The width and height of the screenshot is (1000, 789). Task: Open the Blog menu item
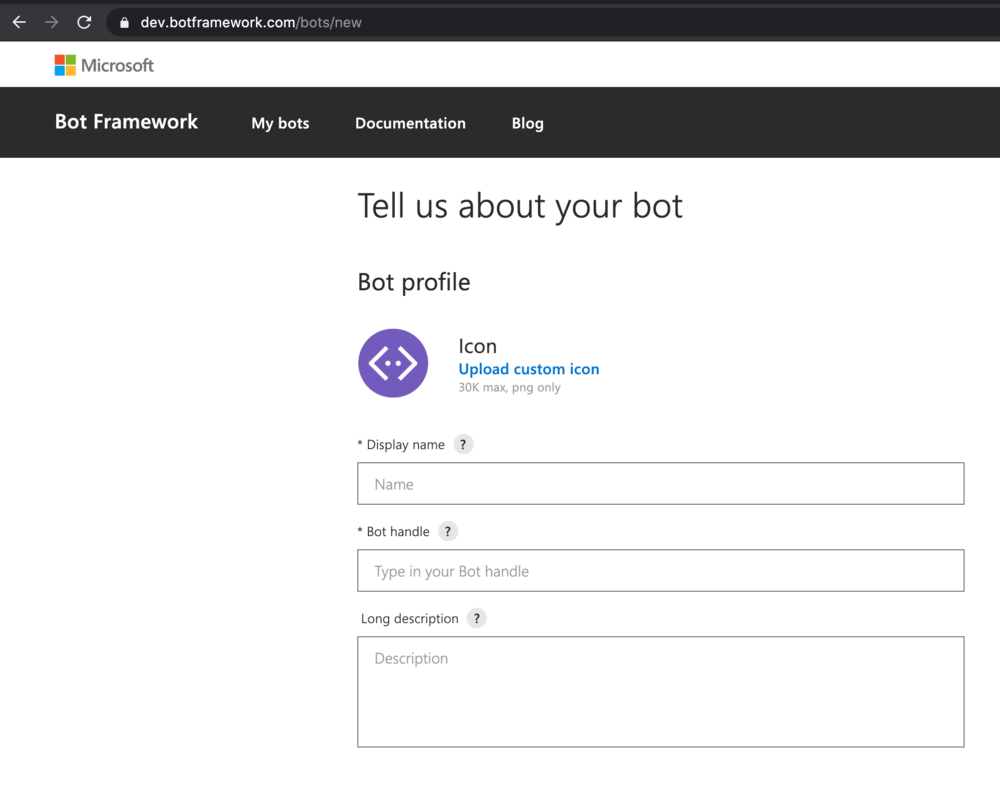527,123
